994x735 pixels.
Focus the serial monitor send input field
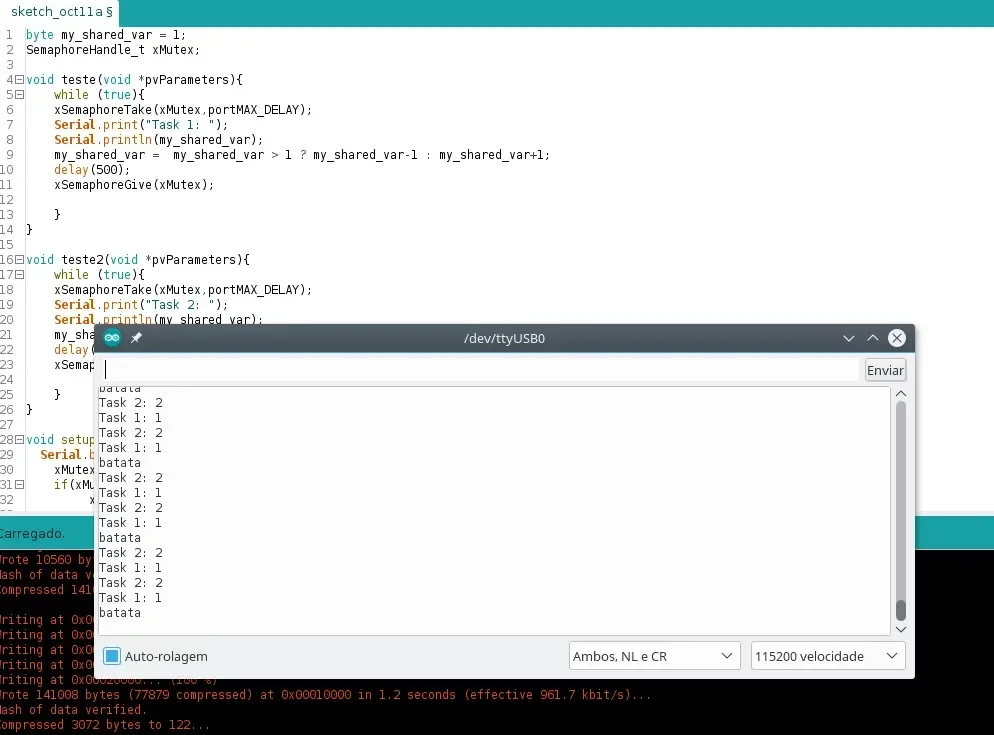480,370
